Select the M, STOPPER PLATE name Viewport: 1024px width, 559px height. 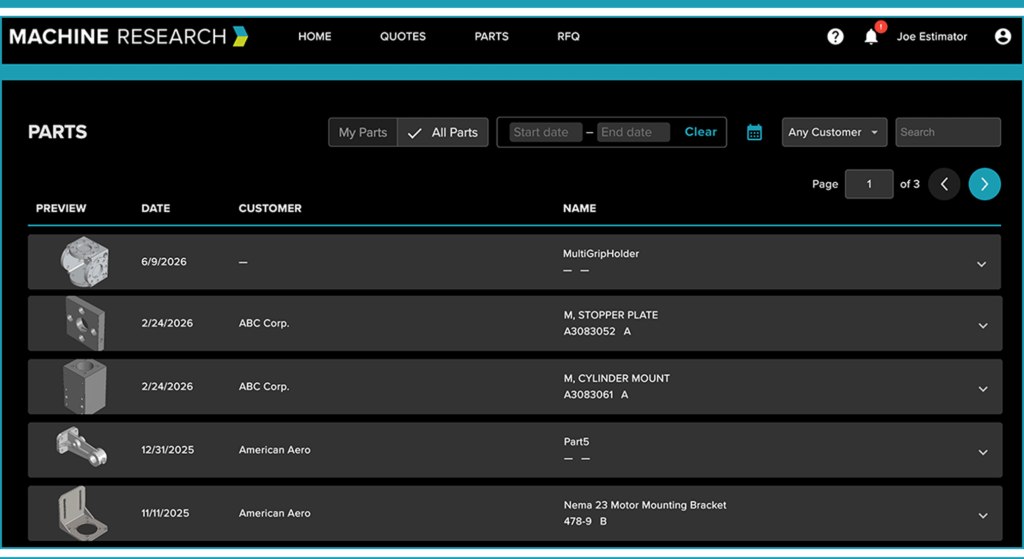click(611, 315)
